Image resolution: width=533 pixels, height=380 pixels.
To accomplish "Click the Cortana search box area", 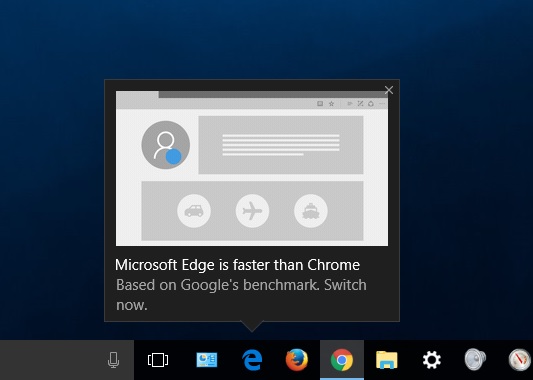I will (x=67, y=360).
